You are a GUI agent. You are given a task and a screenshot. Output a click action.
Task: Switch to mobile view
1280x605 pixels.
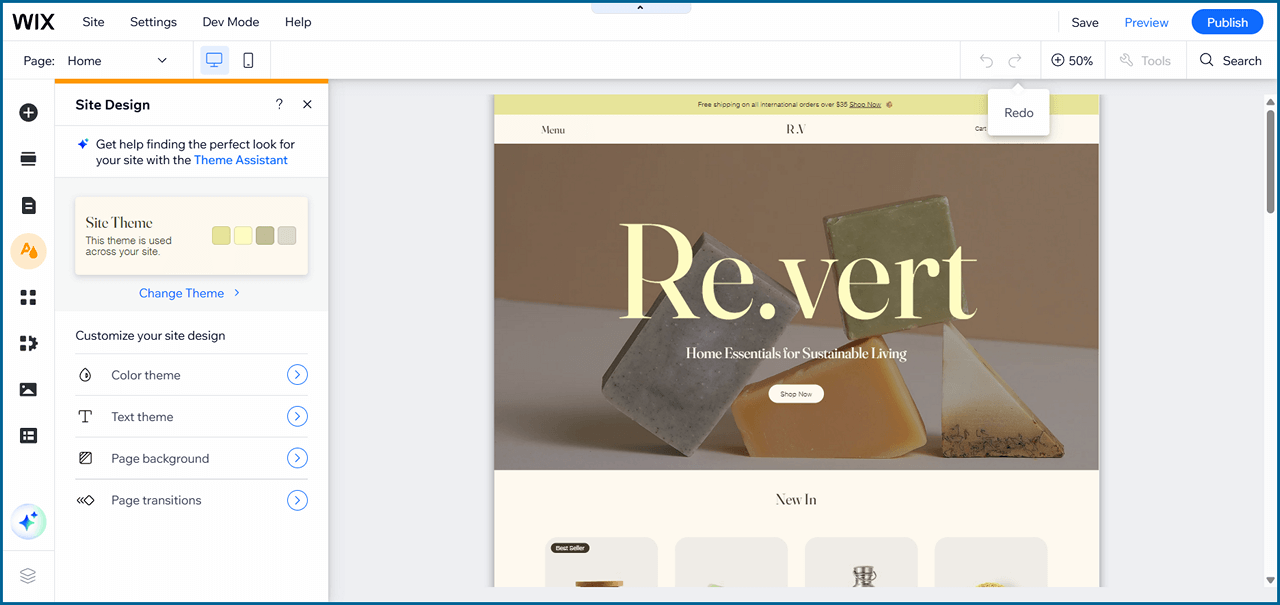[x=248, y=60]
